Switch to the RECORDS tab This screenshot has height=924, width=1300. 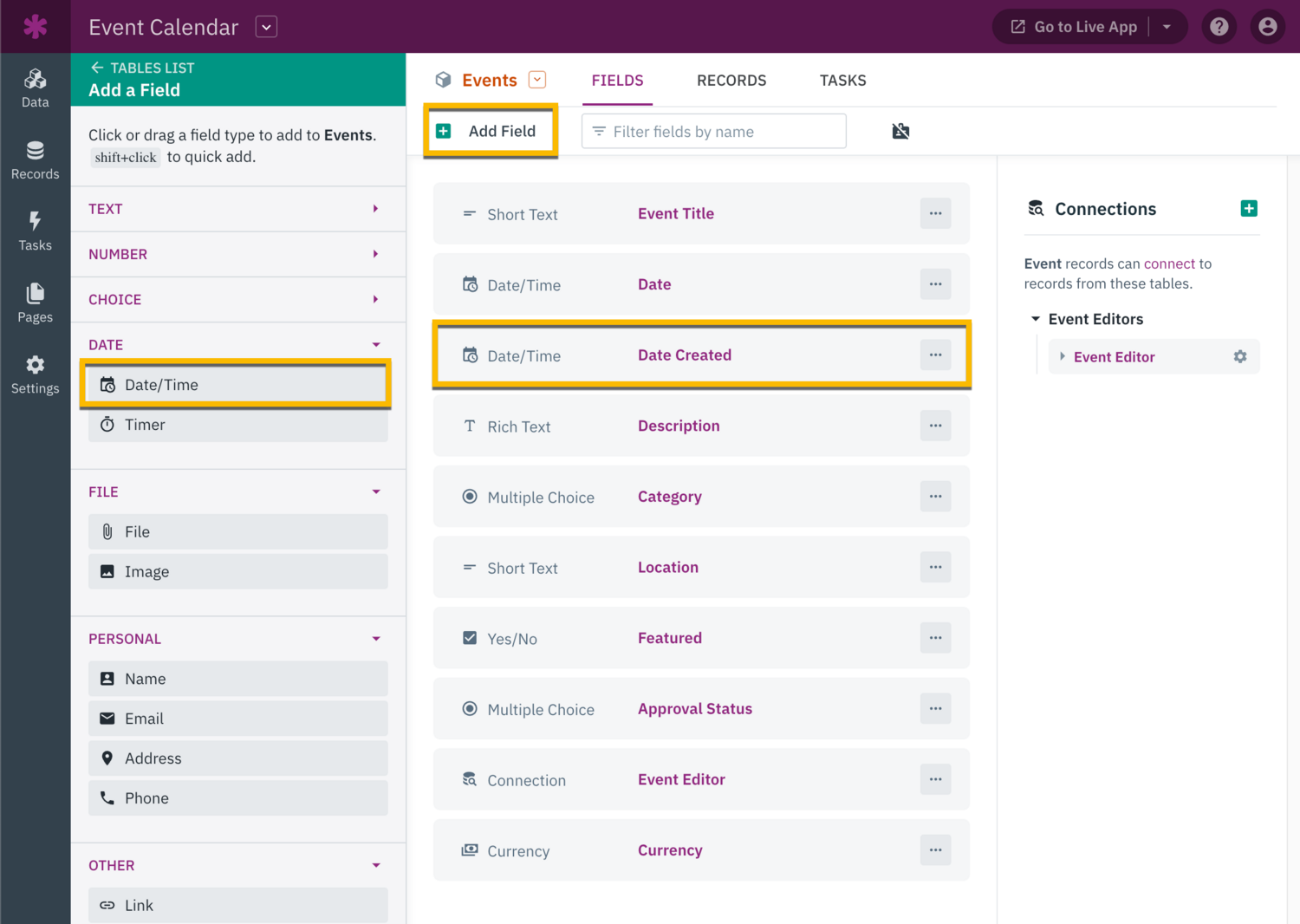pos(731,80)
